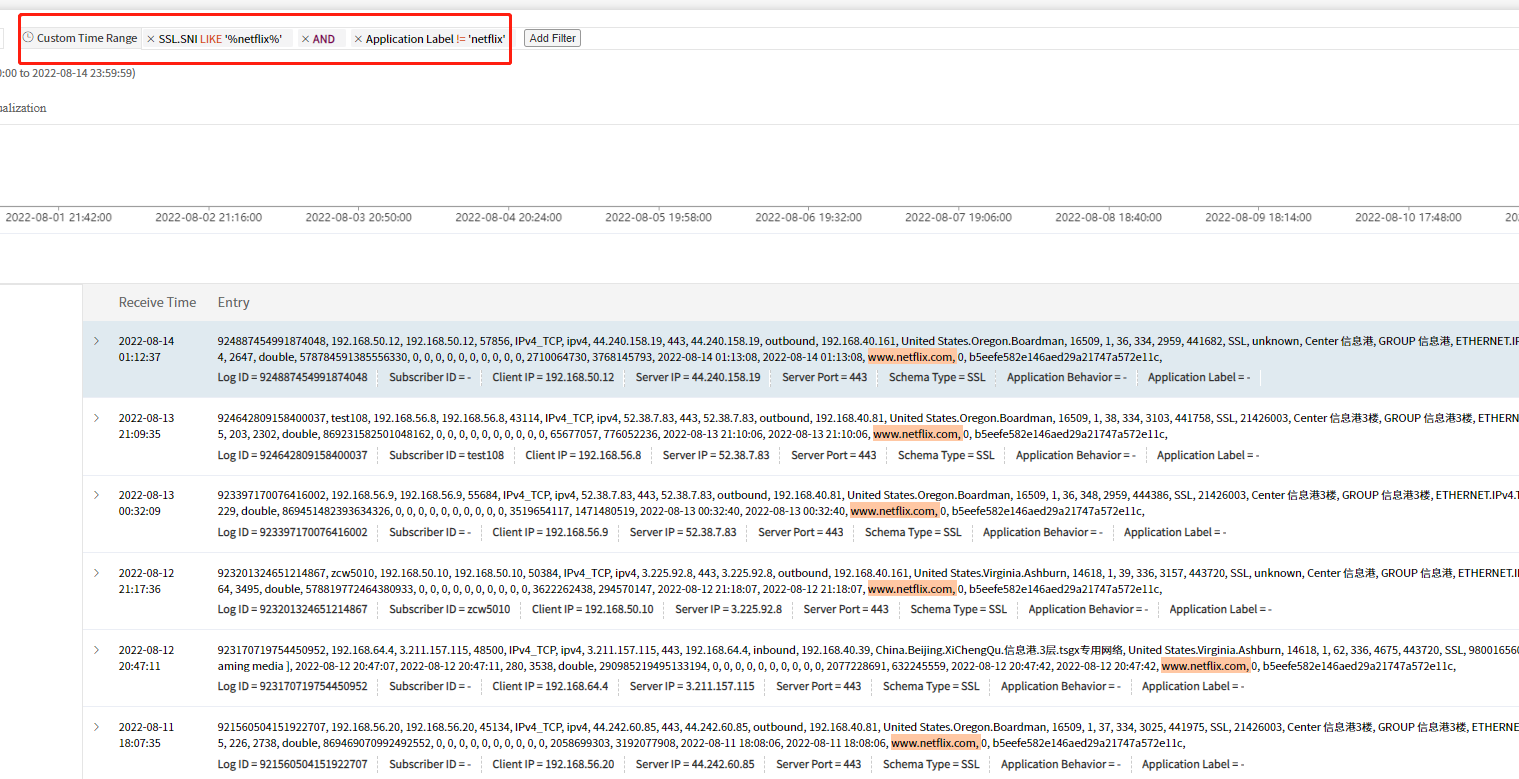Click the Add Filter button
The image size is (1519, 779).
click(552, 38)
